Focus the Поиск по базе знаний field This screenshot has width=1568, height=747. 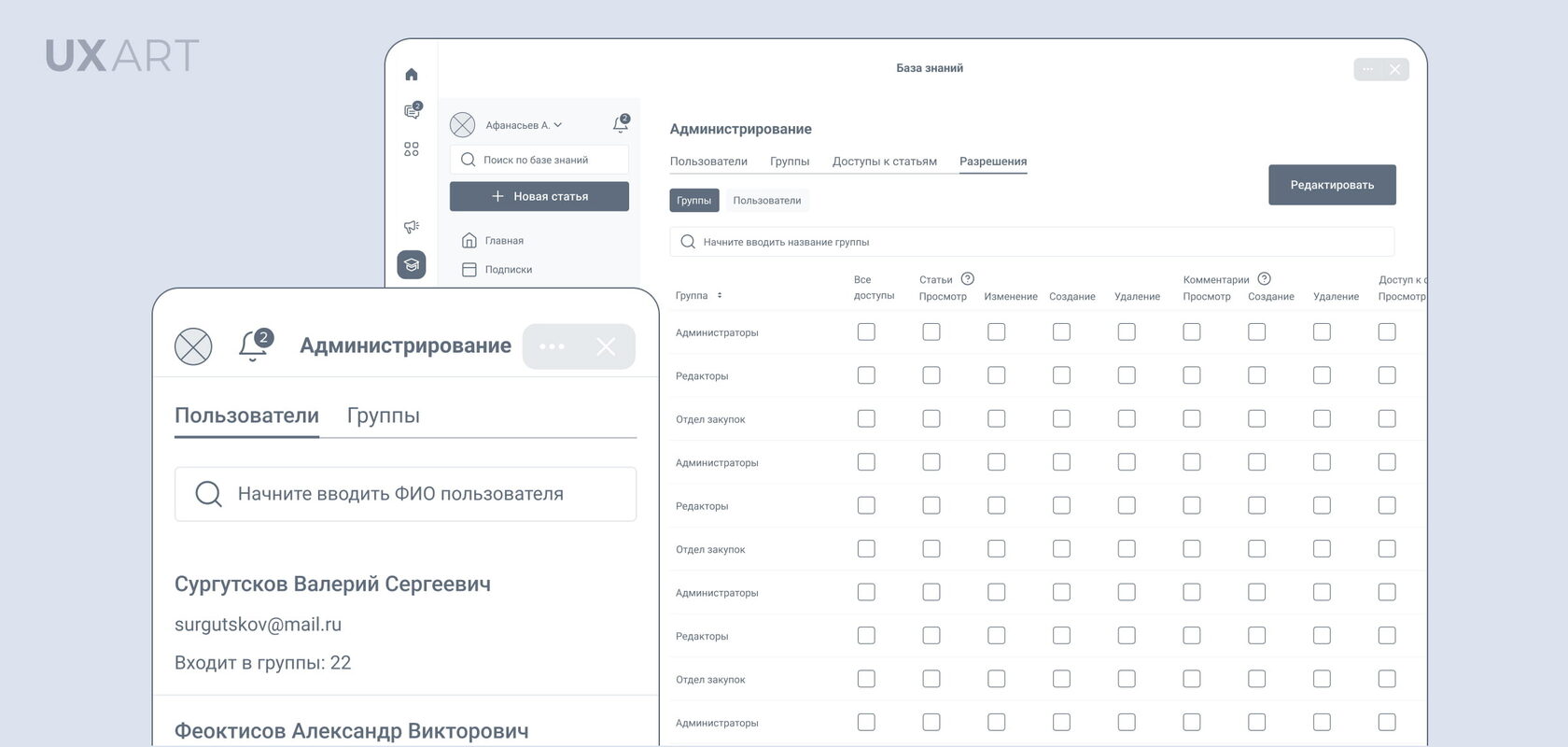tap(539, 160)
